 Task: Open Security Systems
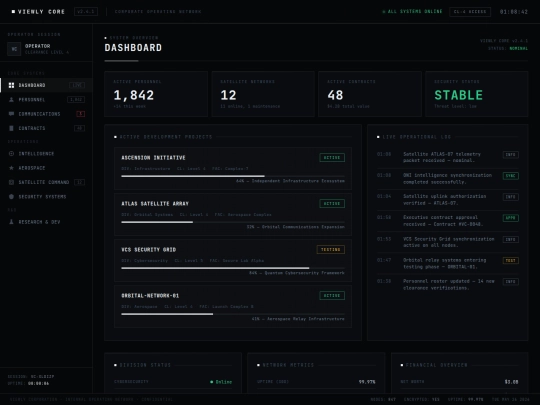click(x=46, y=197)
